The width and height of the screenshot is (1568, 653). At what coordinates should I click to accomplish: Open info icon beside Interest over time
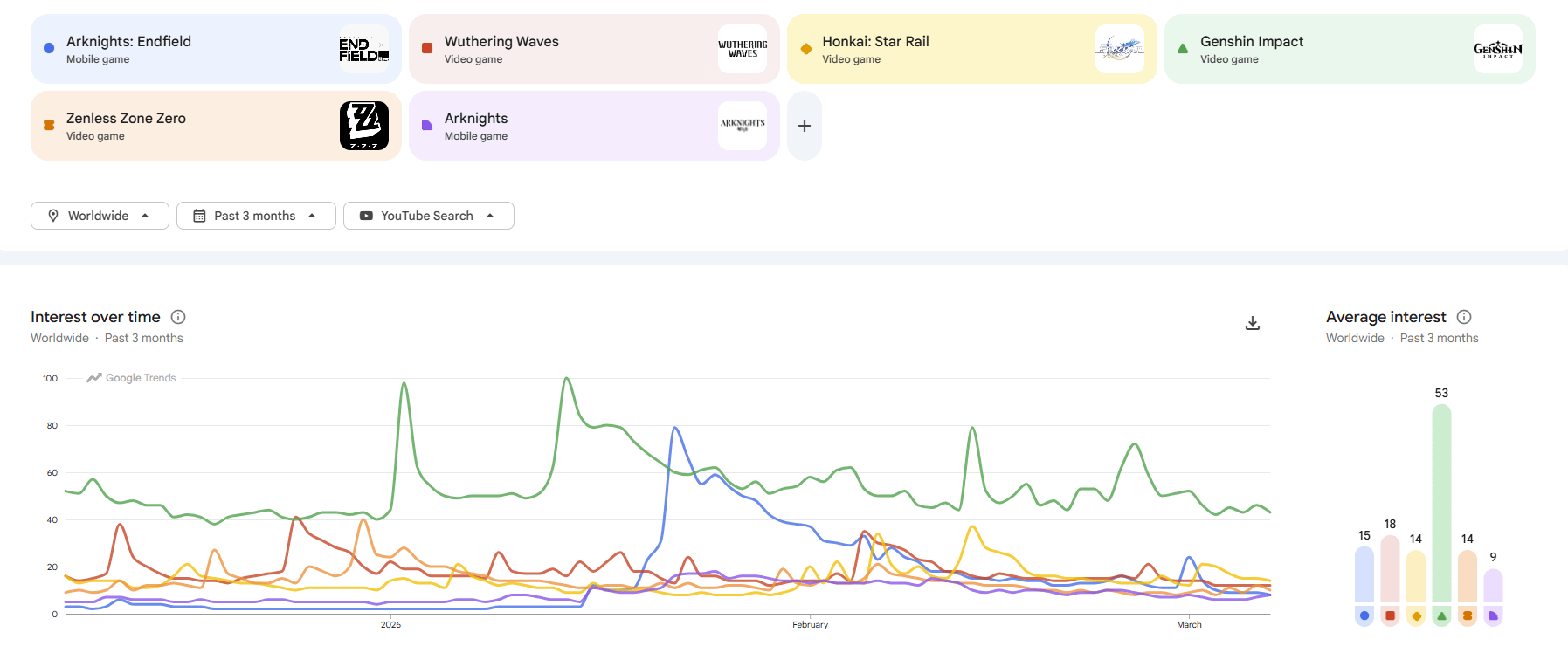click(x=178, y=317)
